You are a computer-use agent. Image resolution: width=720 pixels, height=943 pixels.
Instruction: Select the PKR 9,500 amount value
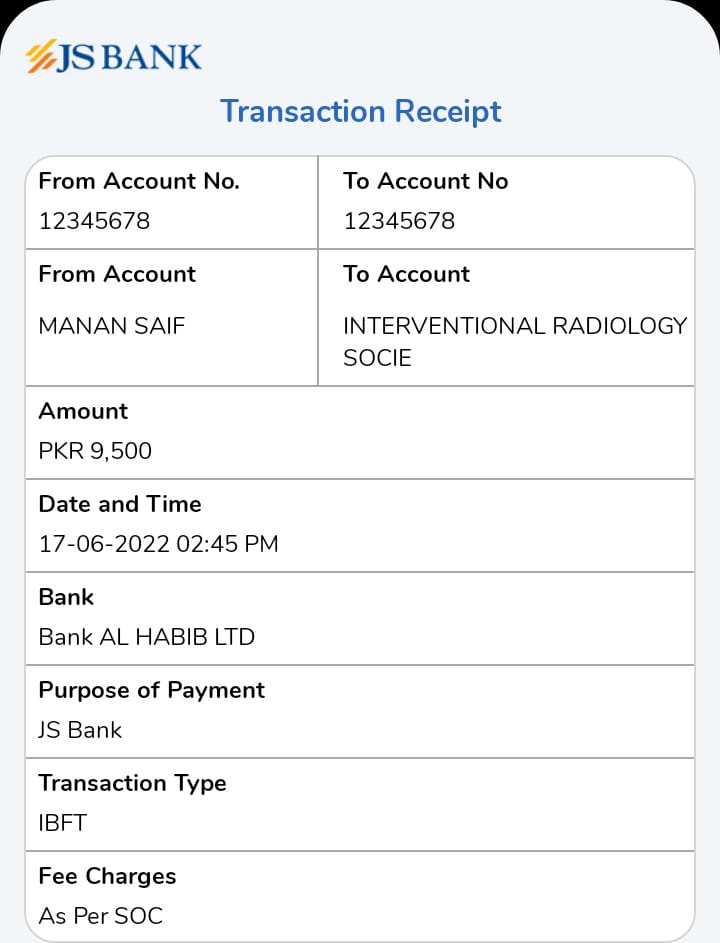pyautogui.click(x=95, y=451)
